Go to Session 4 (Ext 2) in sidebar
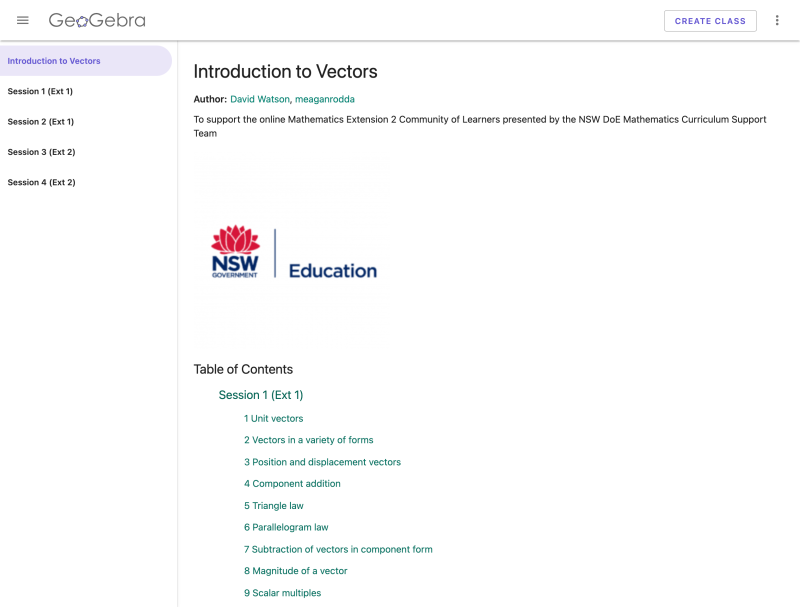Screen dimensions: 800x607 click(41, 182)
